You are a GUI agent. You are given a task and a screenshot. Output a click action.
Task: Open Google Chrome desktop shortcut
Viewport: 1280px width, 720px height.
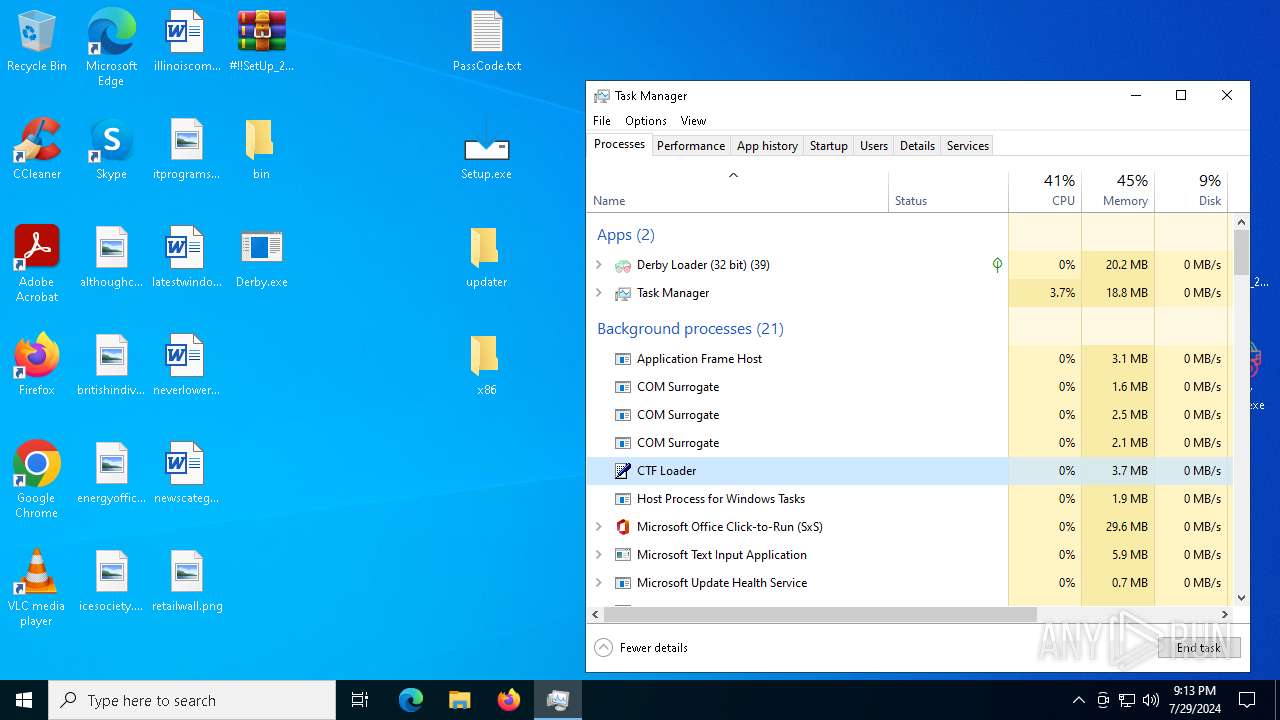click(x=37, y=480)
